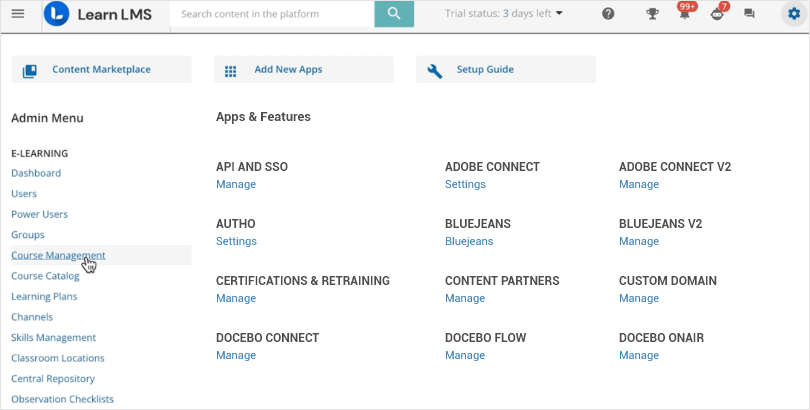Open Content Marketplace
Viewport: 810px width, 410px height.
pos(101,69)
